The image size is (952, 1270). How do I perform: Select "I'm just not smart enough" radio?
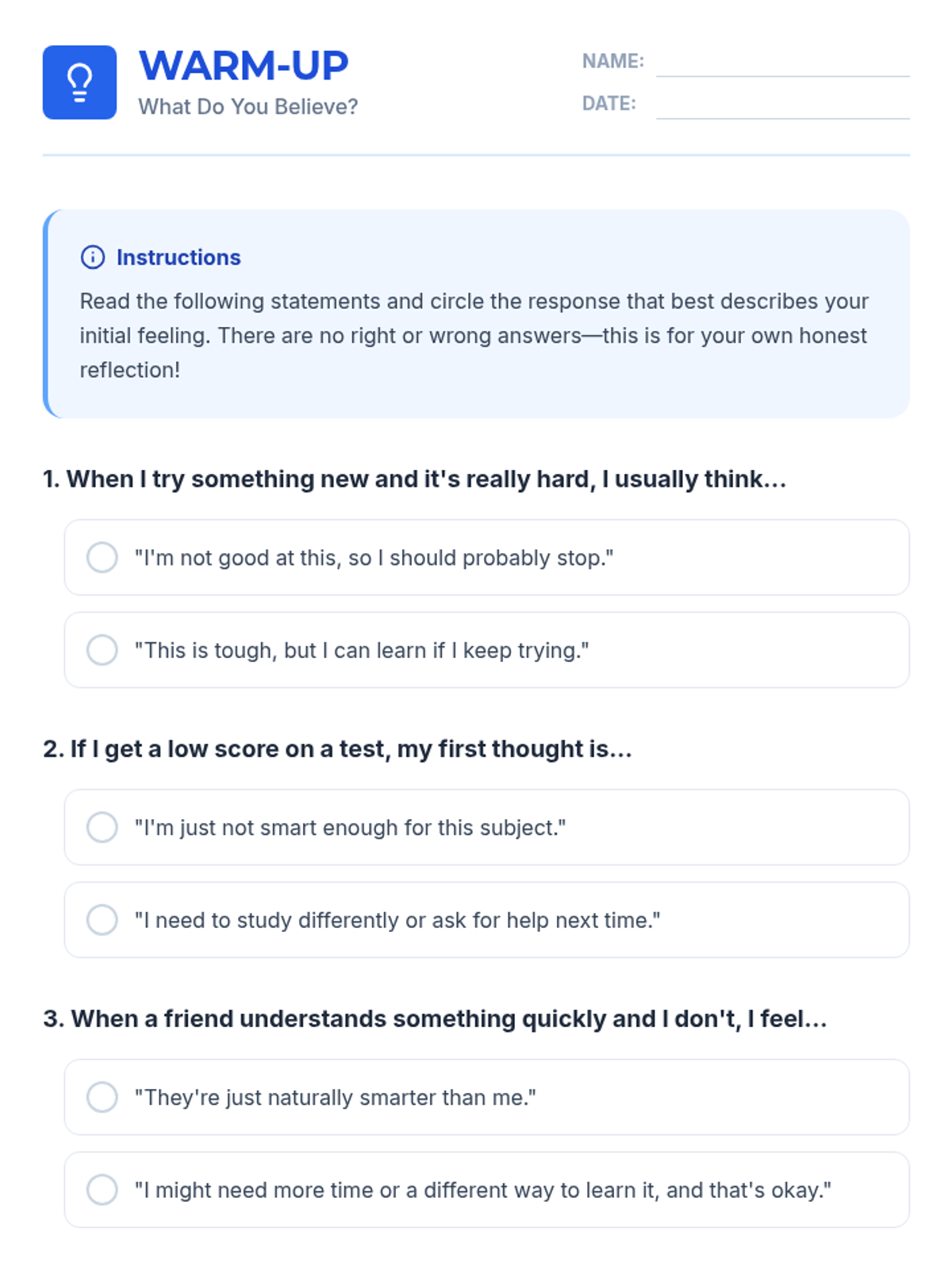tap(102, 827)
